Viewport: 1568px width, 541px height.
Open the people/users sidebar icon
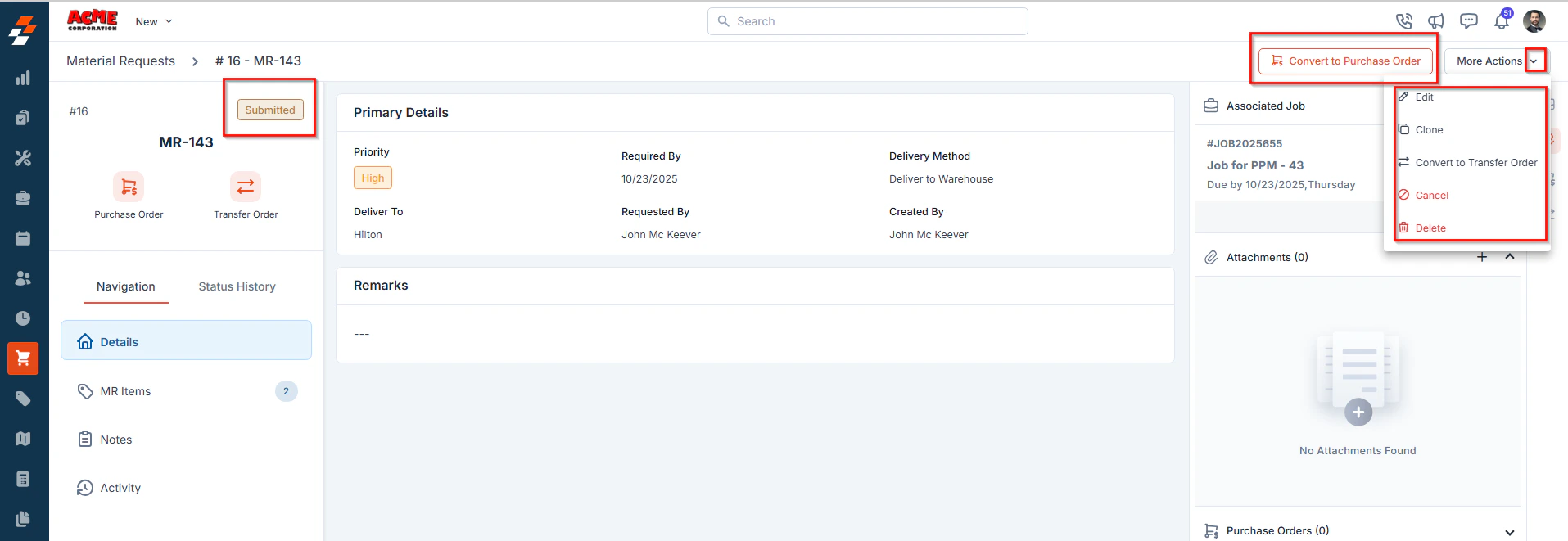[x=23, y=278]
